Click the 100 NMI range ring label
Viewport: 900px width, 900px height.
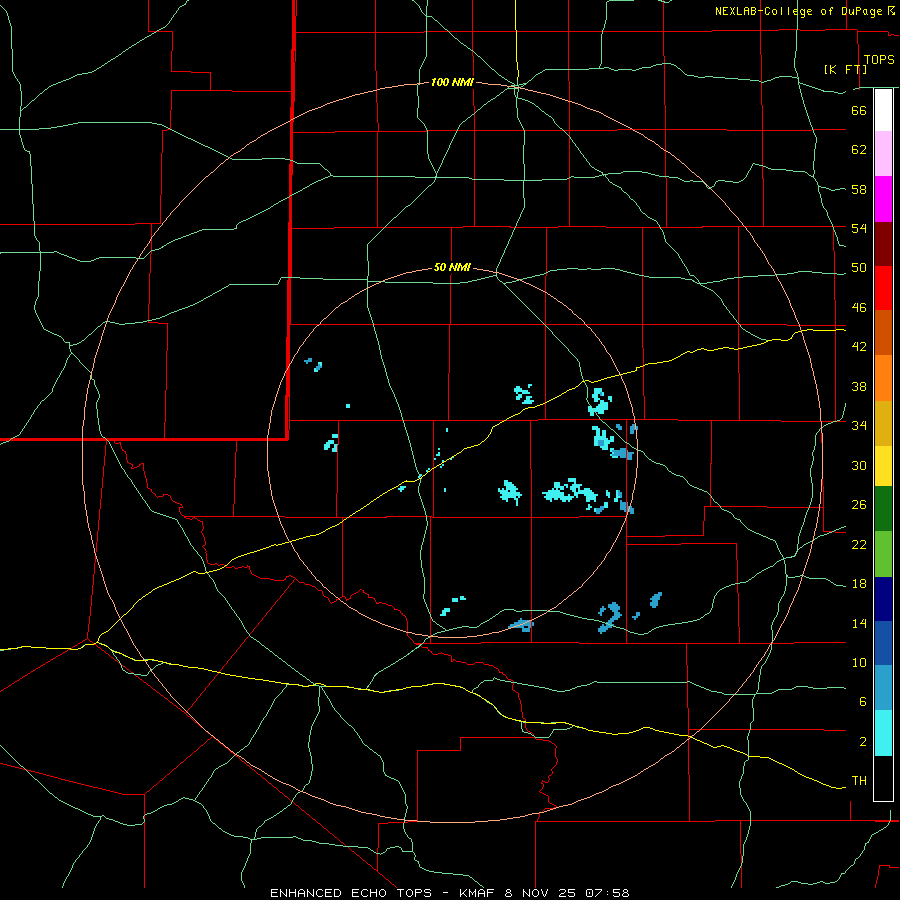(451, 82)
